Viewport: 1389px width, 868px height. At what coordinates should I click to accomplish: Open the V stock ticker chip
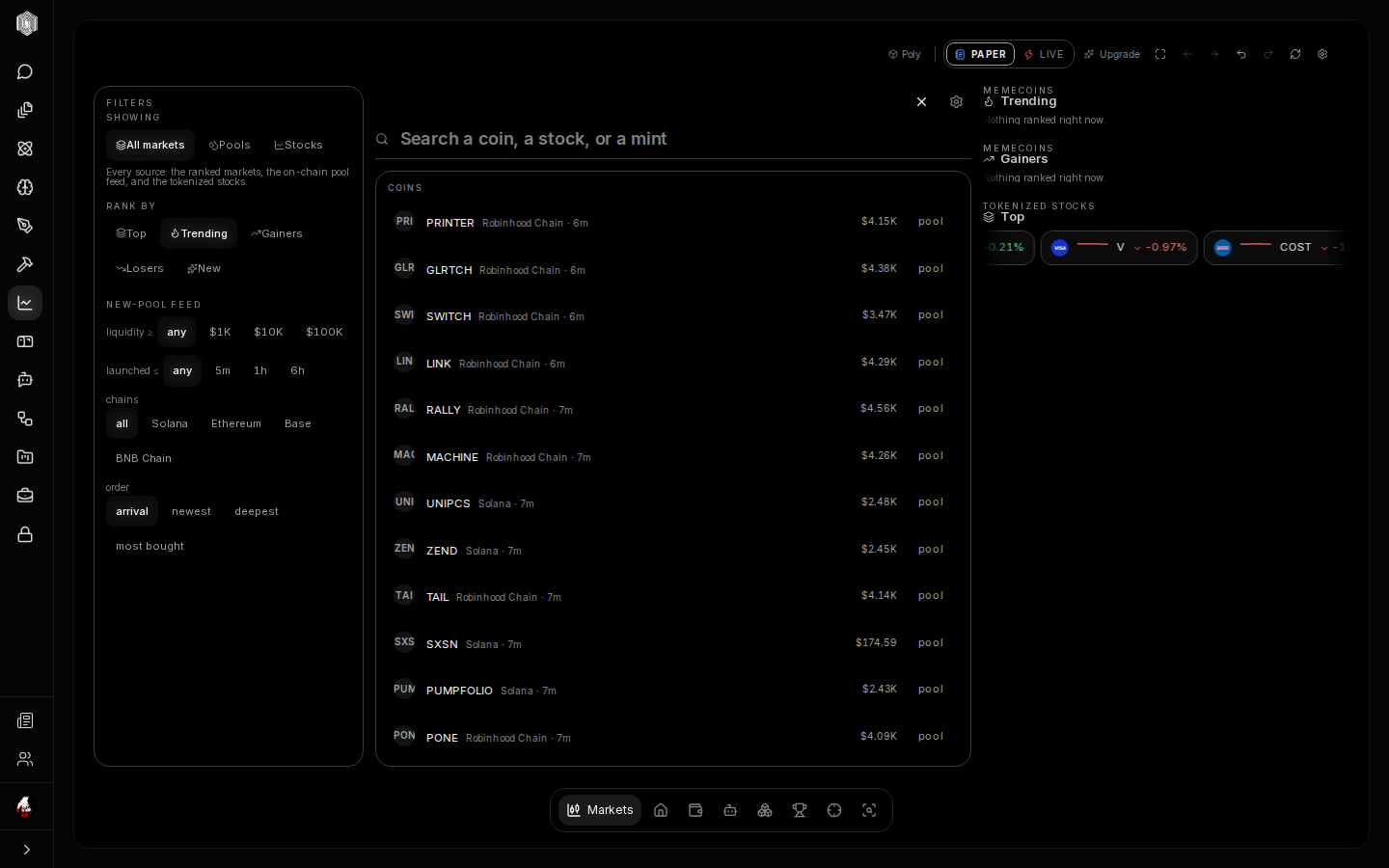(x=1119, y=248)
